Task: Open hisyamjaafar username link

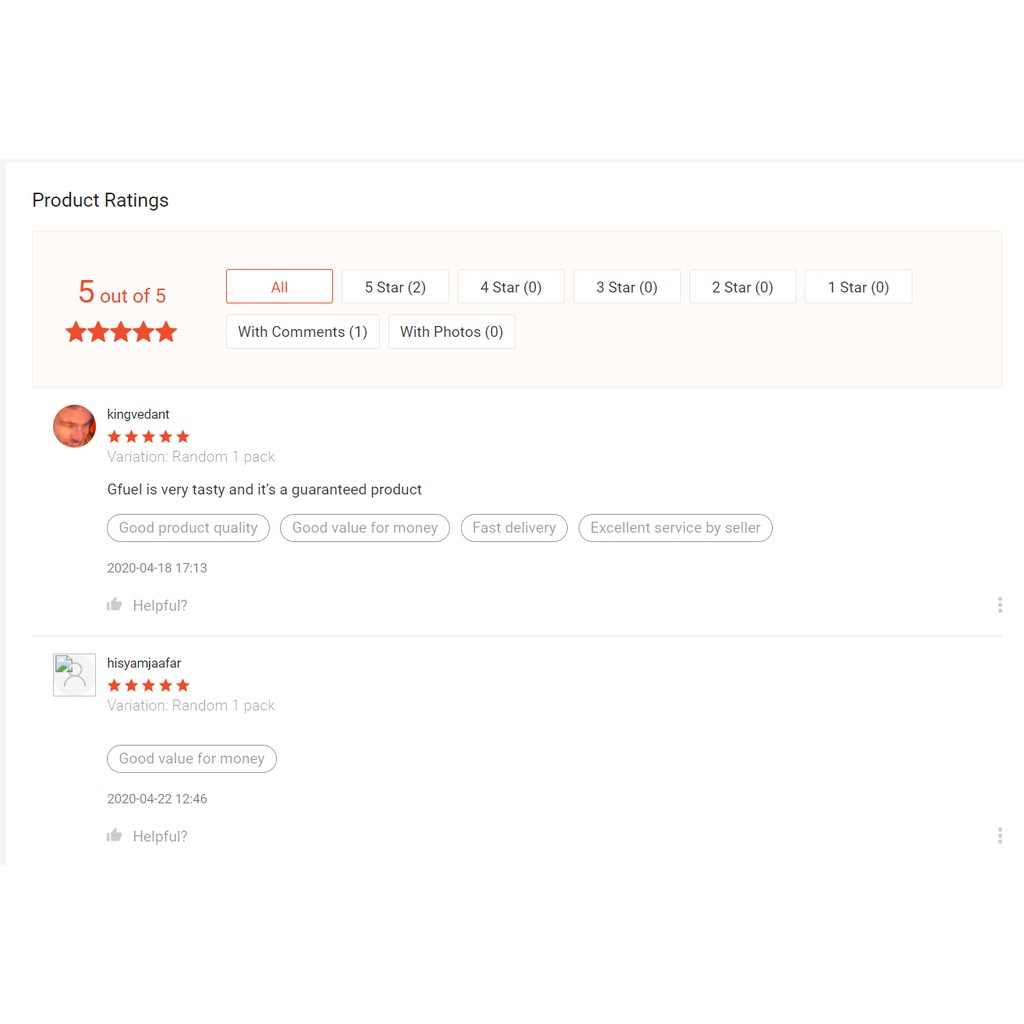Action: 144,663
